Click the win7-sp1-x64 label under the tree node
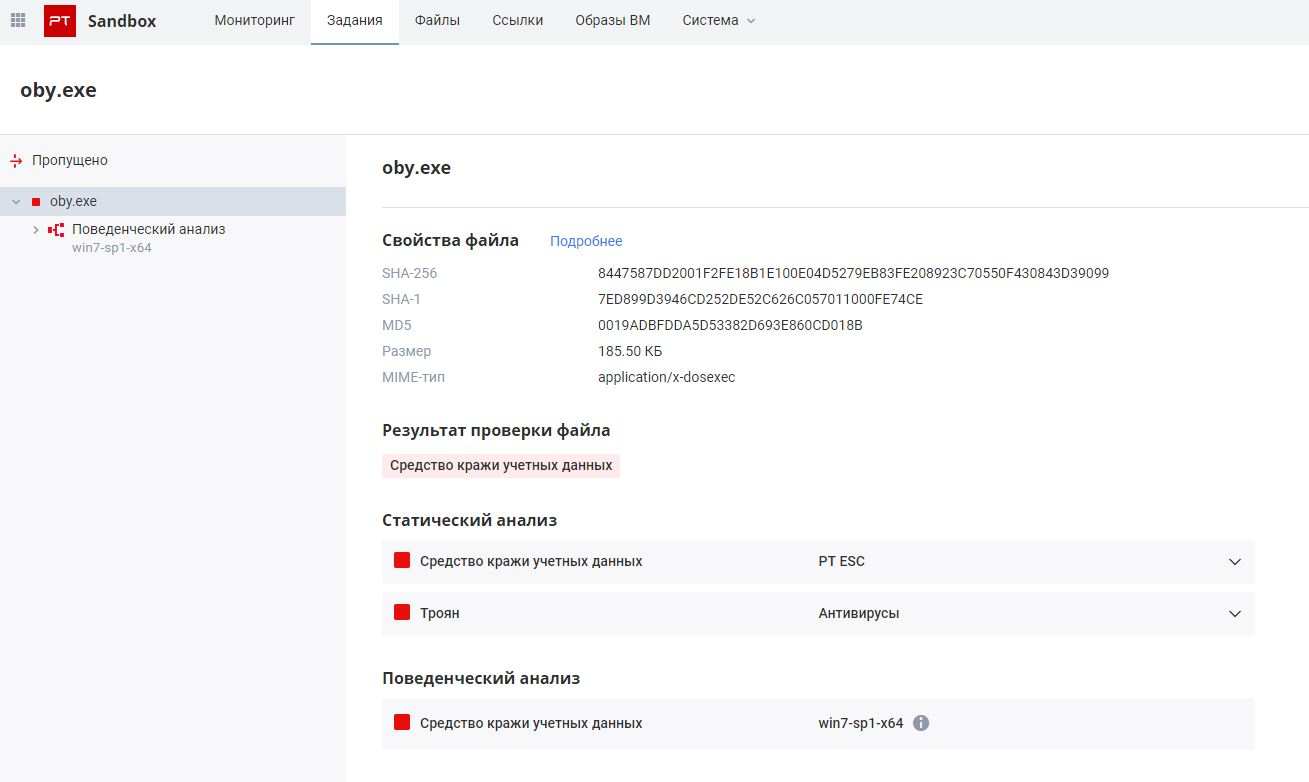This screenshot has height=782, width=1309. (x=112, y=248)
